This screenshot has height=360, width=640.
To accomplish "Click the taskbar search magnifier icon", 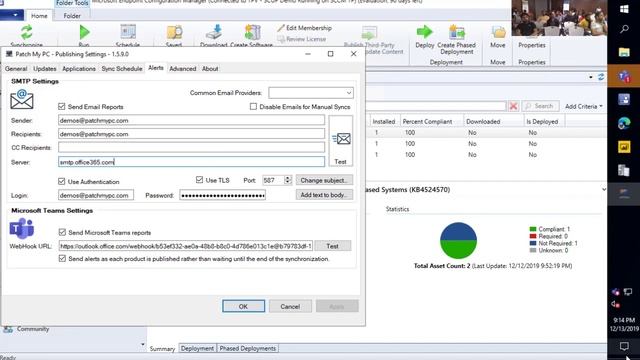I will click(624, 29).
